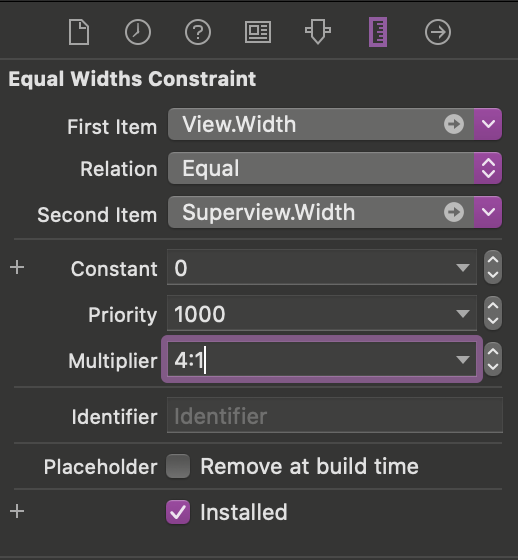Open the File inspector tab
The height and width of the screenshot is (560, 518).
pyautogui.click(x=79, y=32)
